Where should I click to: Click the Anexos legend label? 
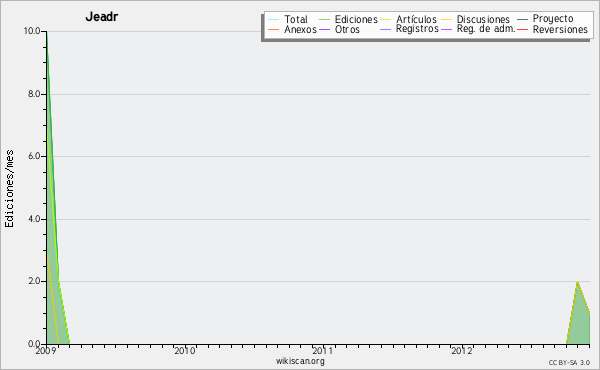[x=300, y=29]
